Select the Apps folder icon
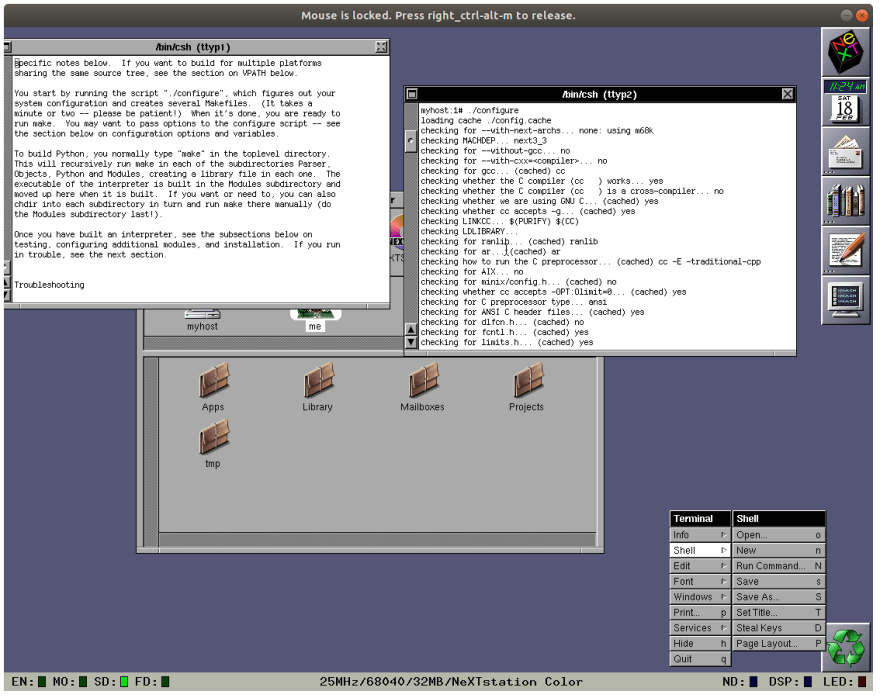Screen dimensions: 880x698 [x=213, y=387]
